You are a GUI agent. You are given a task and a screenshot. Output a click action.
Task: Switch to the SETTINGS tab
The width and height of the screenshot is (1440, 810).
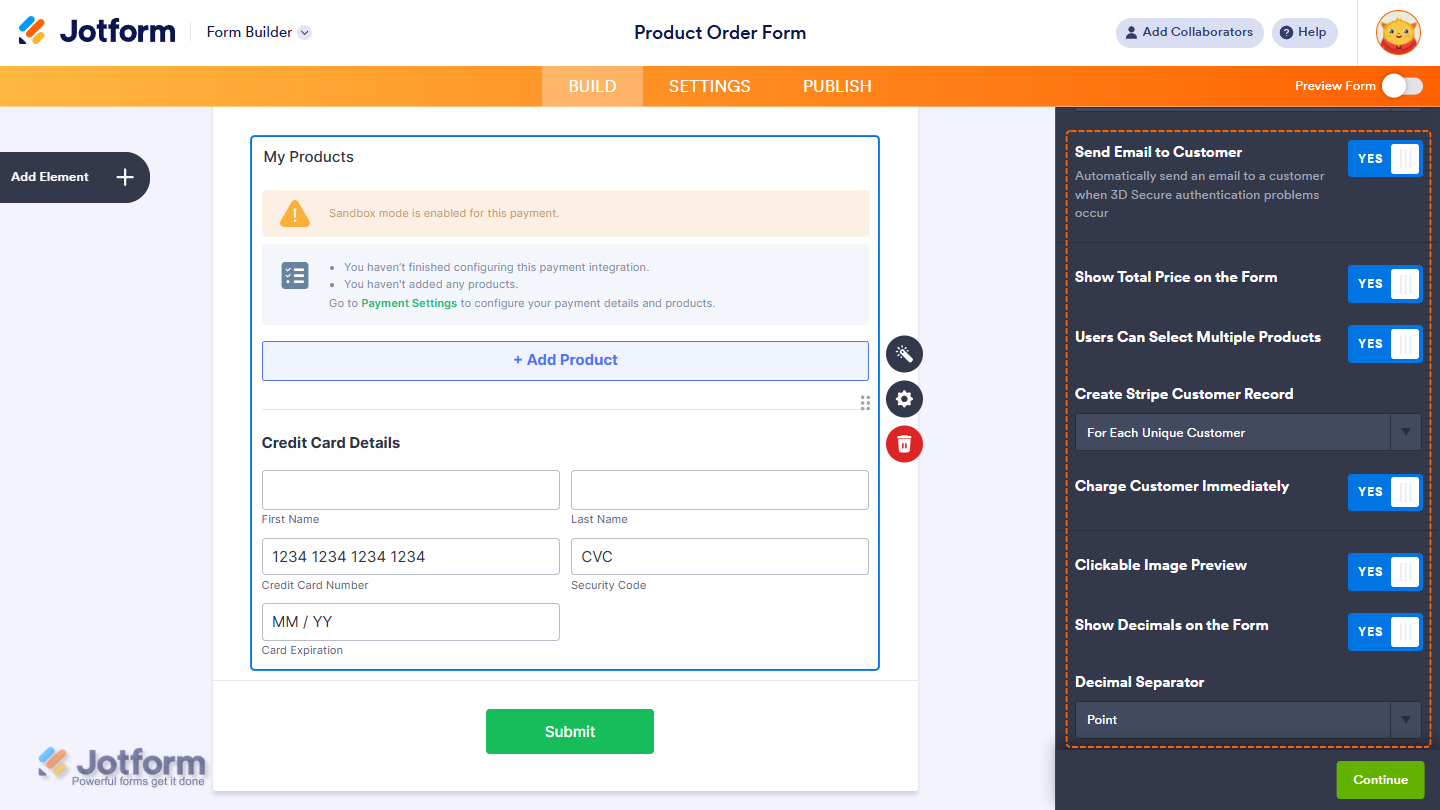[x=709, y=86]
